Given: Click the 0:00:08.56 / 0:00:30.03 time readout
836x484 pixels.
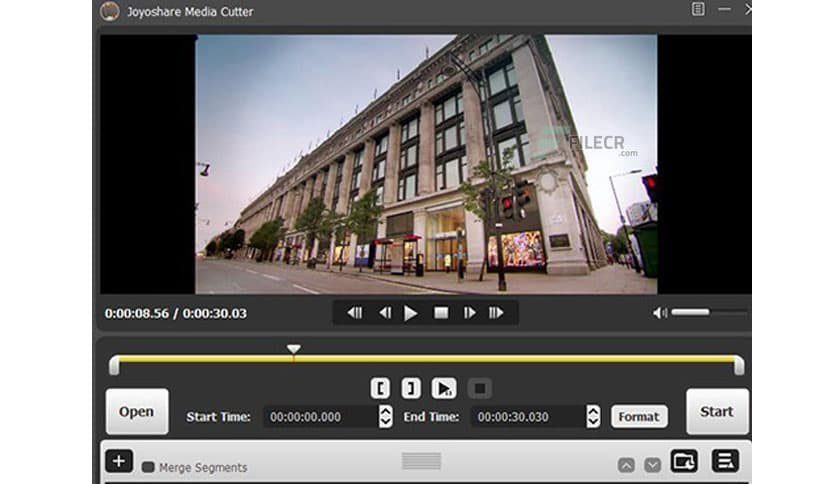Looking at the screenshot, I should click(x=176, y=313).
